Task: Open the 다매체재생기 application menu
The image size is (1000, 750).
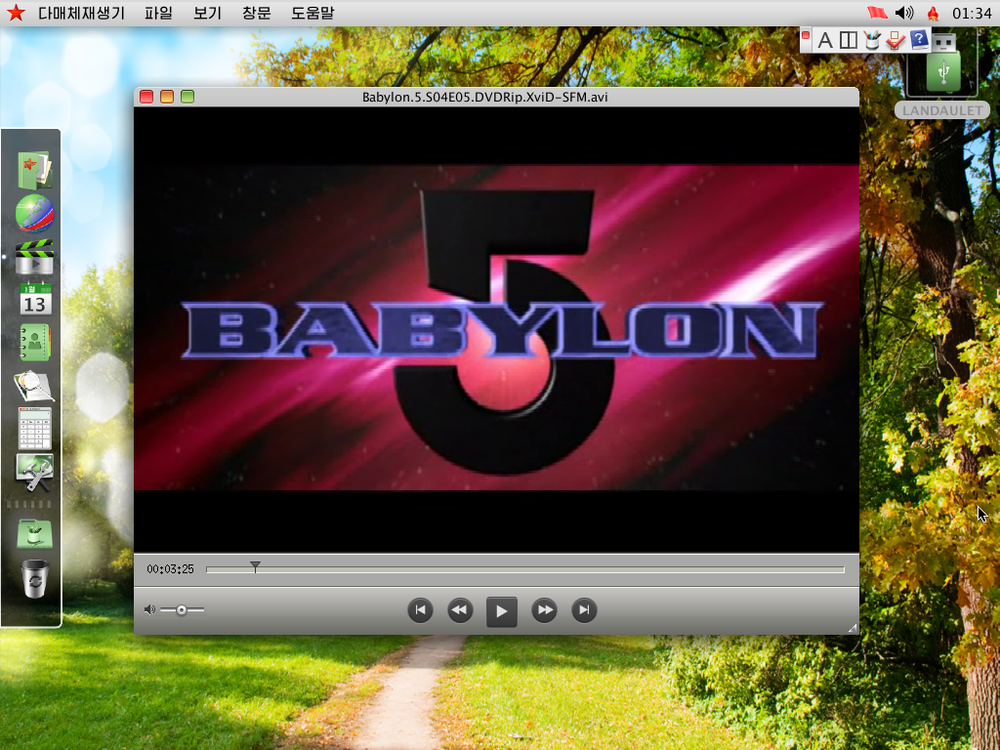Action: (x=82, y=13)
